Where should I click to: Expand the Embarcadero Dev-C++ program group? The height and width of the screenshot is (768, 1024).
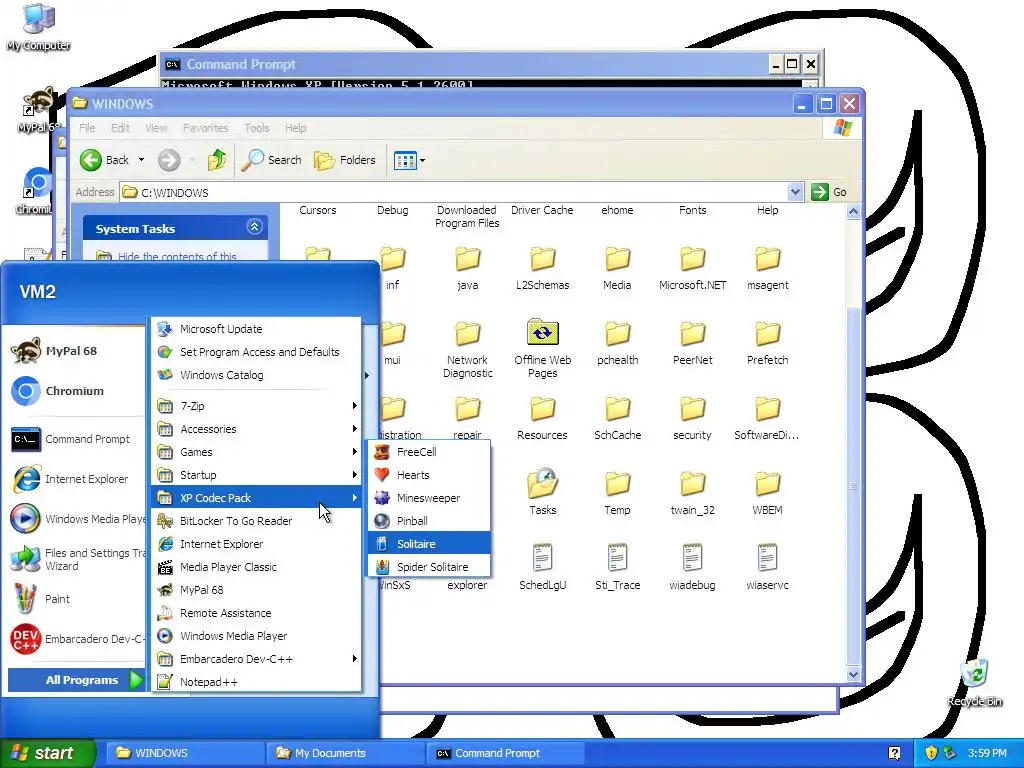(256, 659)
